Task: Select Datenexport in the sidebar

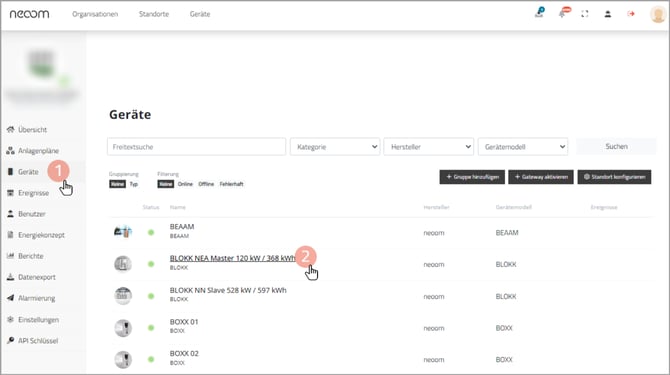Action: click(x=37, y=277)
